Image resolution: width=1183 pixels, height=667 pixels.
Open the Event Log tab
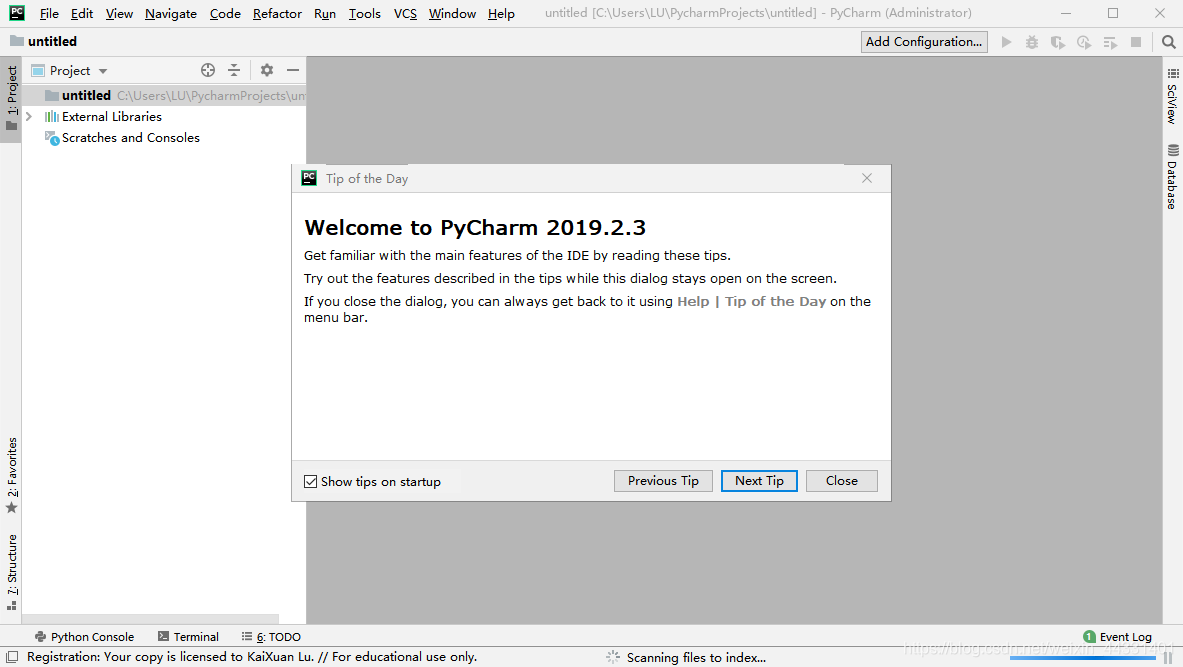point(1117,637)
